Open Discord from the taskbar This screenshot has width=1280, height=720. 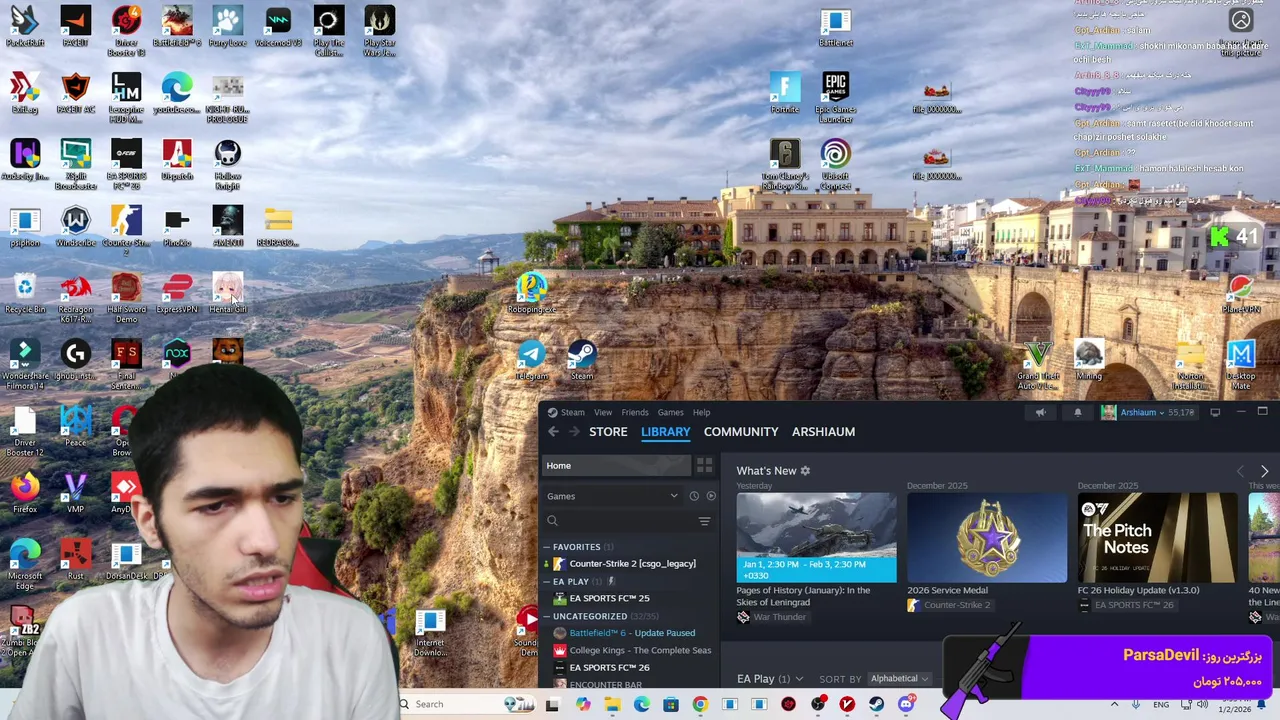tap(905, 704)
